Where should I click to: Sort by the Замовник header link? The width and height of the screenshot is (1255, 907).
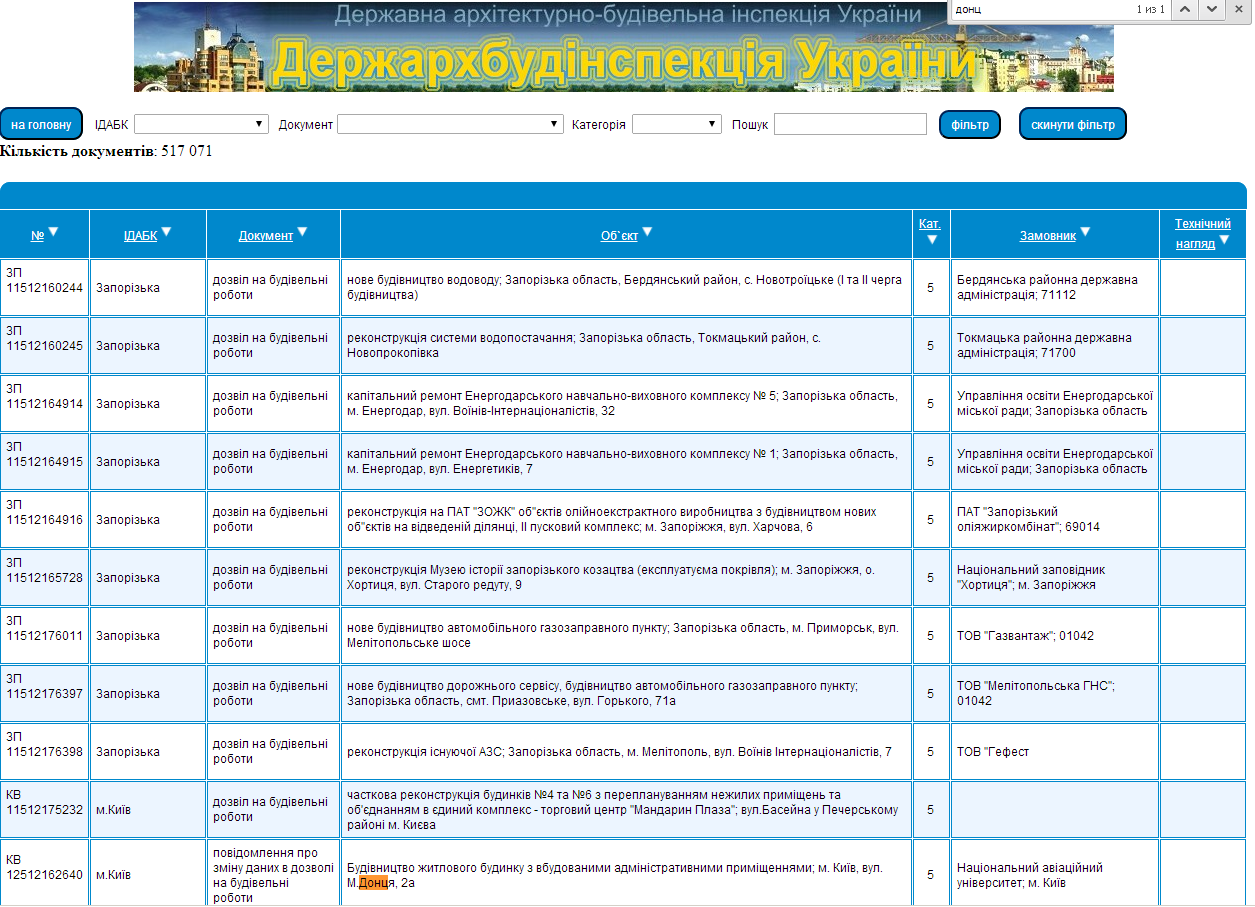(1048, 236)
